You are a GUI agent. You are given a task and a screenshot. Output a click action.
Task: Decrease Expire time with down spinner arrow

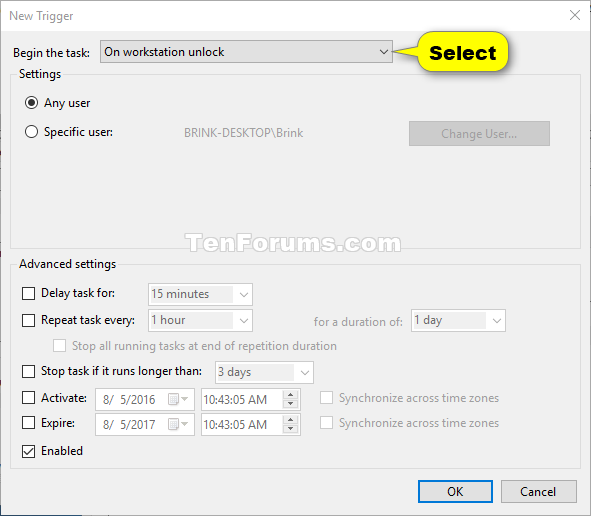[x=290, y=429]
